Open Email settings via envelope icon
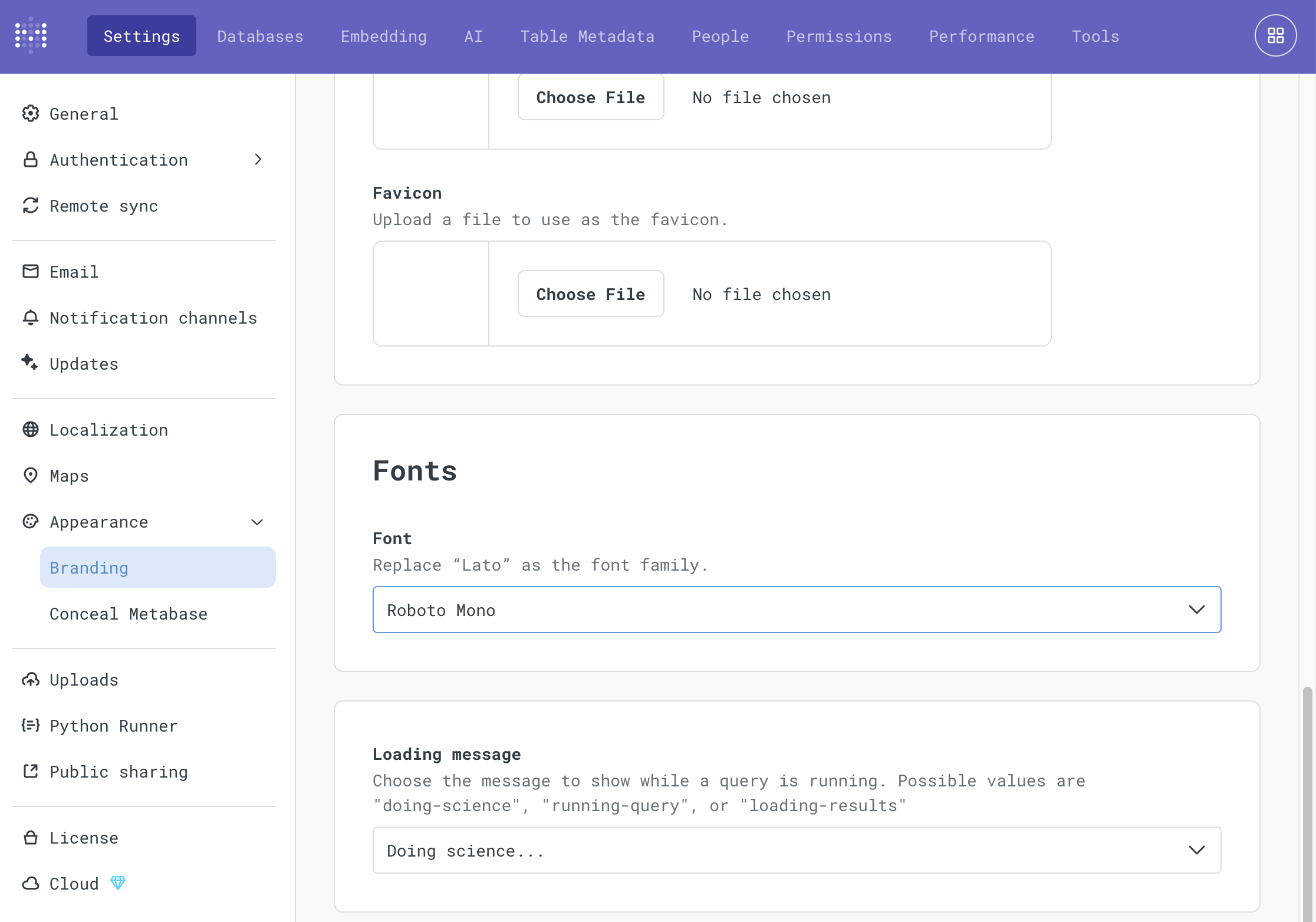1316x922 pixels. 31,271
